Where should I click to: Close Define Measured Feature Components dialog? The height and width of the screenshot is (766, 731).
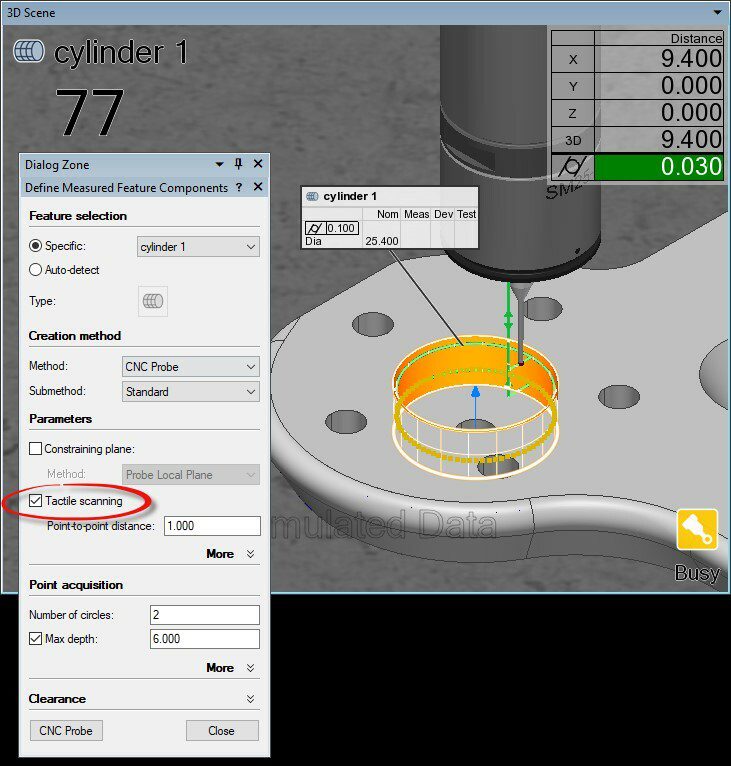coord(258,187)
